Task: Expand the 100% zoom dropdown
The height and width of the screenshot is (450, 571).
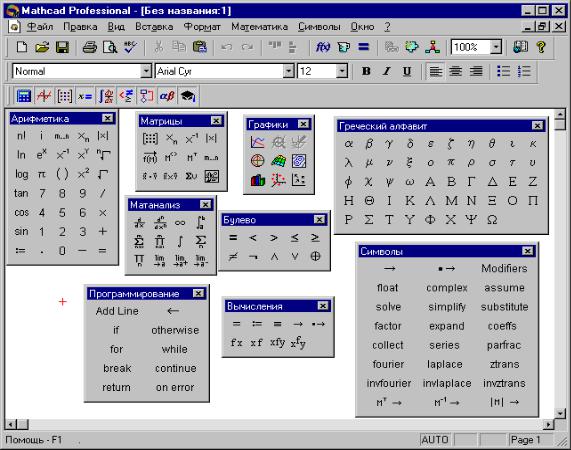Action: [496, 47]
